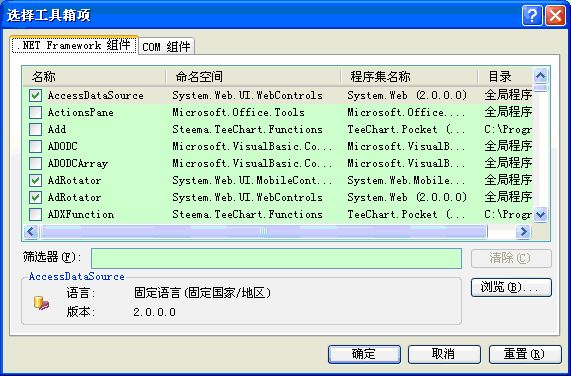Select the ActionsPane row name
Viewport: 571px width, 376px height.
(80, 112)
